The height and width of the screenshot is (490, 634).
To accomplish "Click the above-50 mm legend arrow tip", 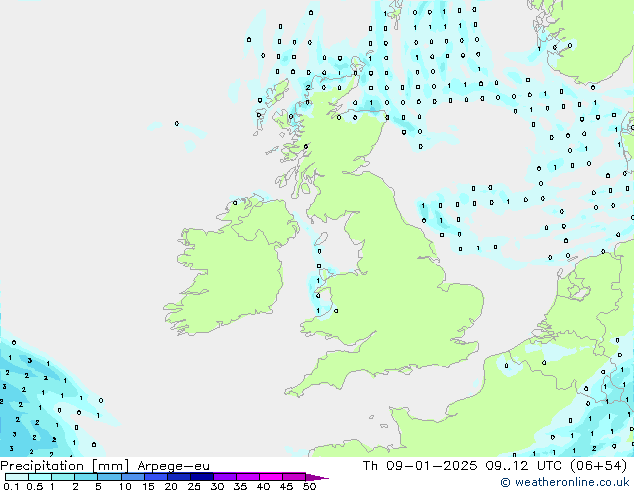I will tap(317, 477).
